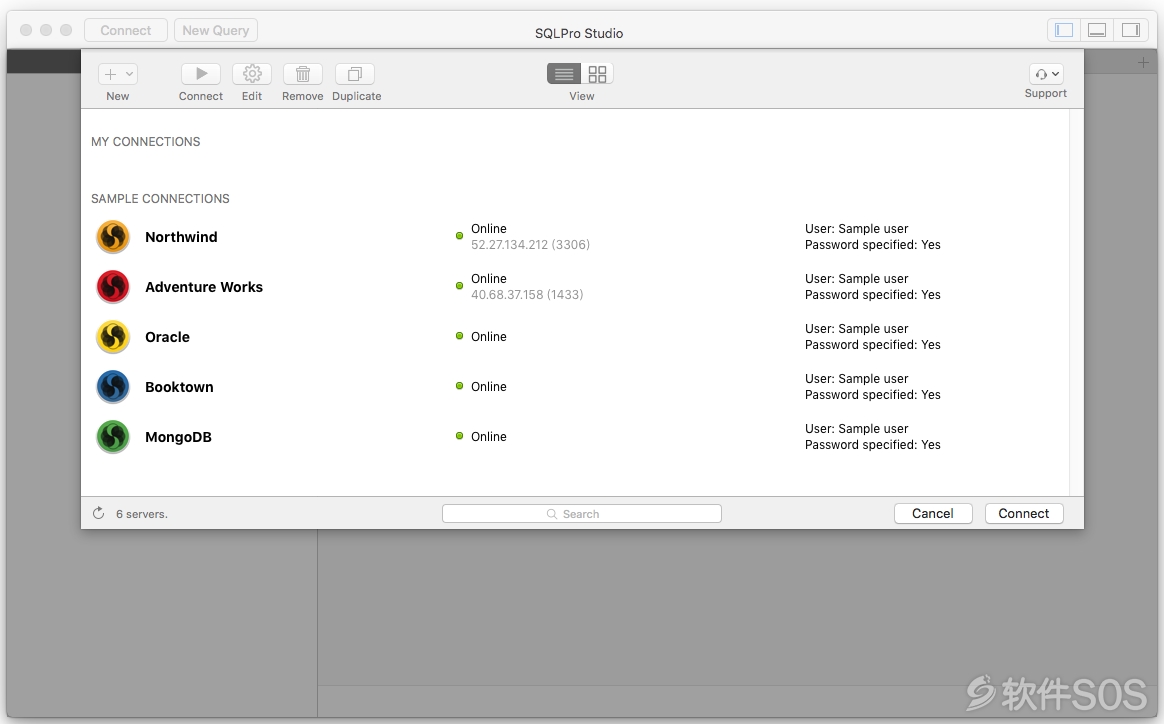Focus the Search field
The width and height of the screenshot is (1164, 724).
pos(582,514)
